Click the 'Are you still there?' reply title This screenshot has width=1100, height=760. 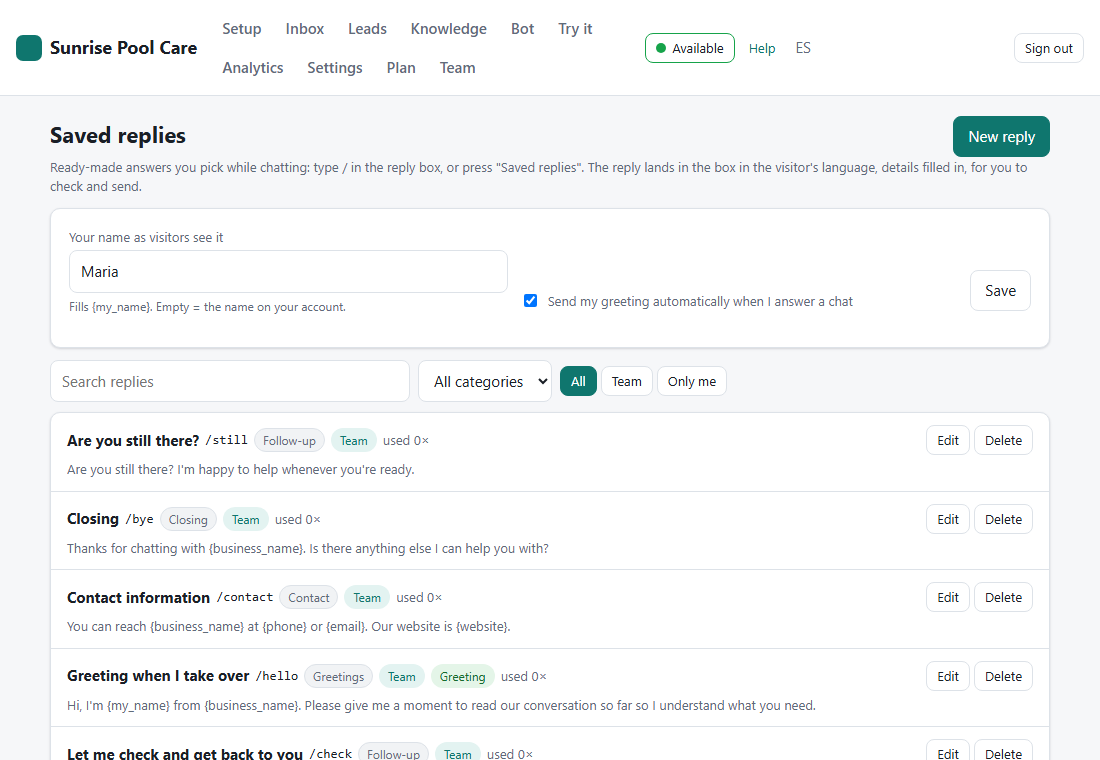point(133,441)
